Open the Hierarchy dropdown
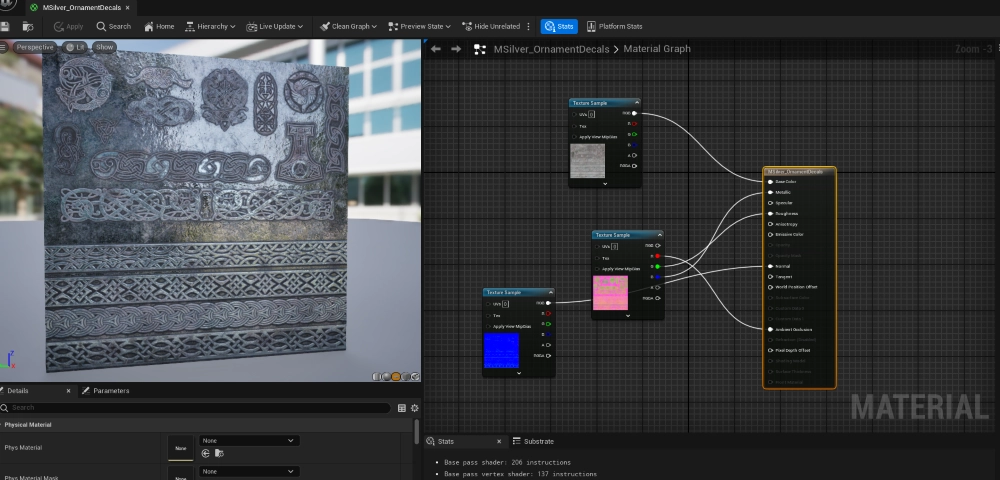 (x=210, y=26)
